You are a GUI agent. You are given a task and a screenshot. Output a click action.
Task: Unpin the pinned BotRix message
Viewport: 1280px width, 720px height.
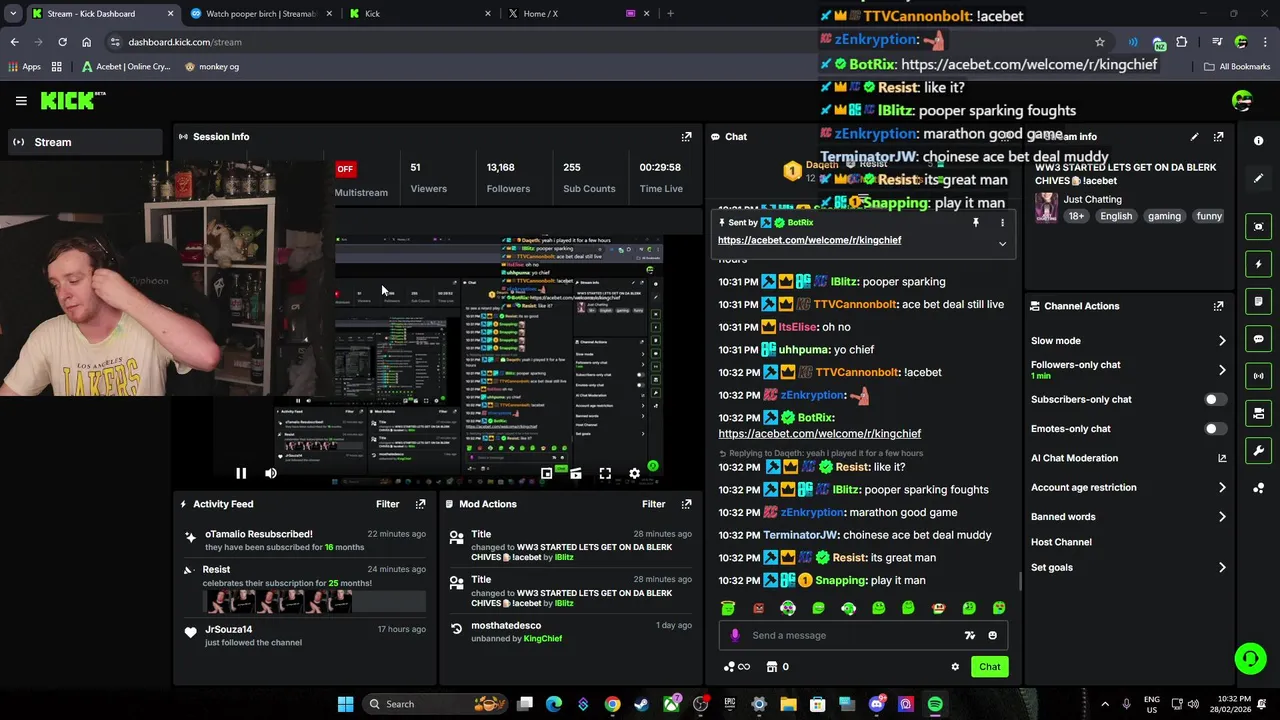pos(976,223)
